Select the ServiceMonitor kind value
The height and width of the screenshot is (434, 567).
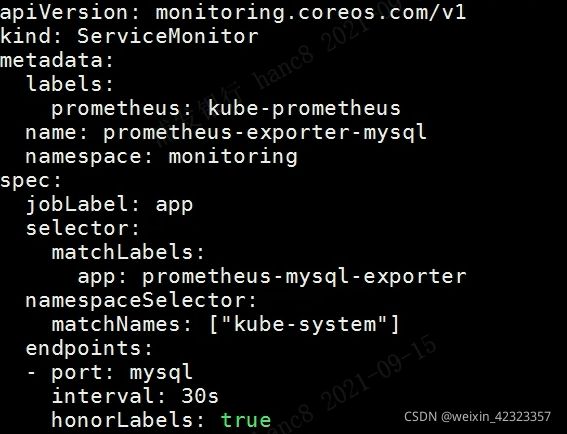(x=168, y=36)
